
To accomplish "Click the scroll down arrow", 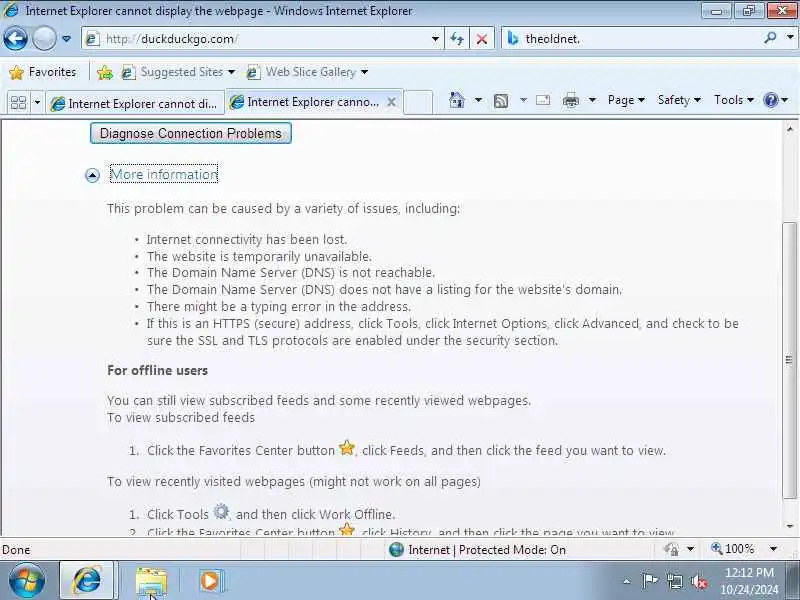I will click(790, 526).
